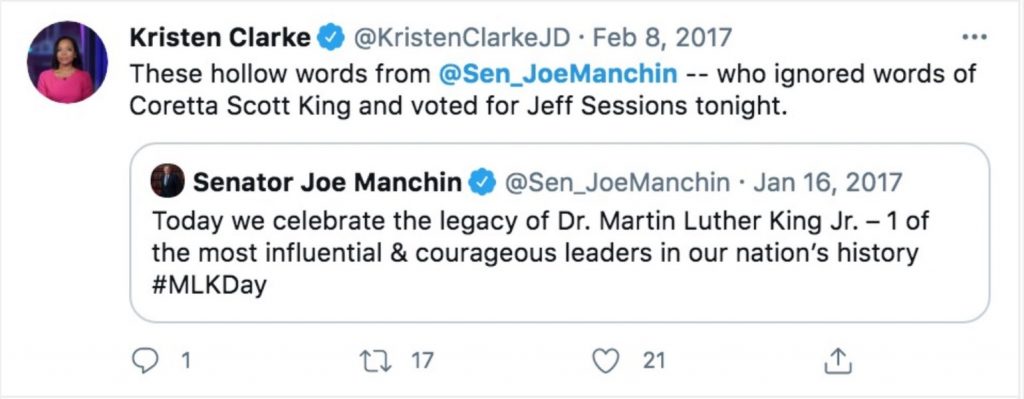Open the Jan 16, 2017 date

point(827,182)
